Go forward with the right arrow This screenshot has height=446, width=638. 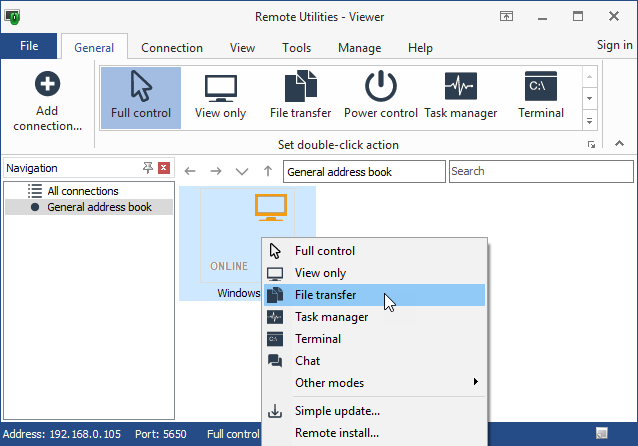point(216,171)
